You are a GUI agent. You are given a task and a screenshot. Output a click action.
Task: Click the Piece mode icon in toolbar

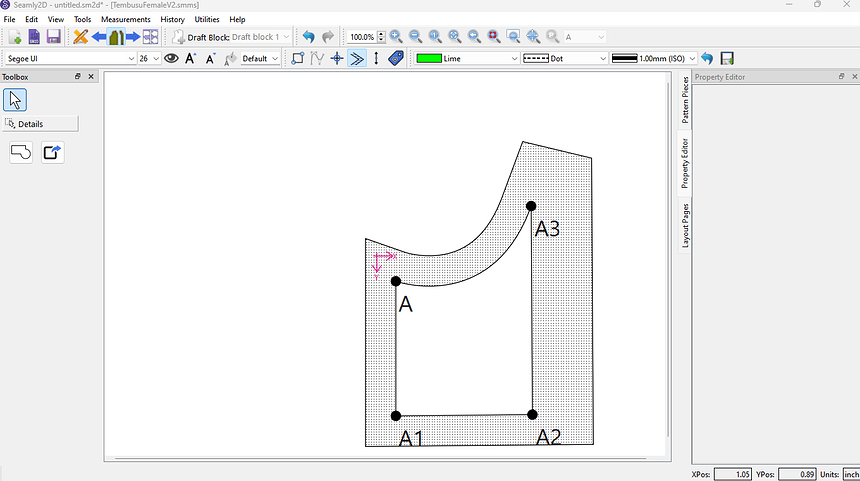point(116,37)
